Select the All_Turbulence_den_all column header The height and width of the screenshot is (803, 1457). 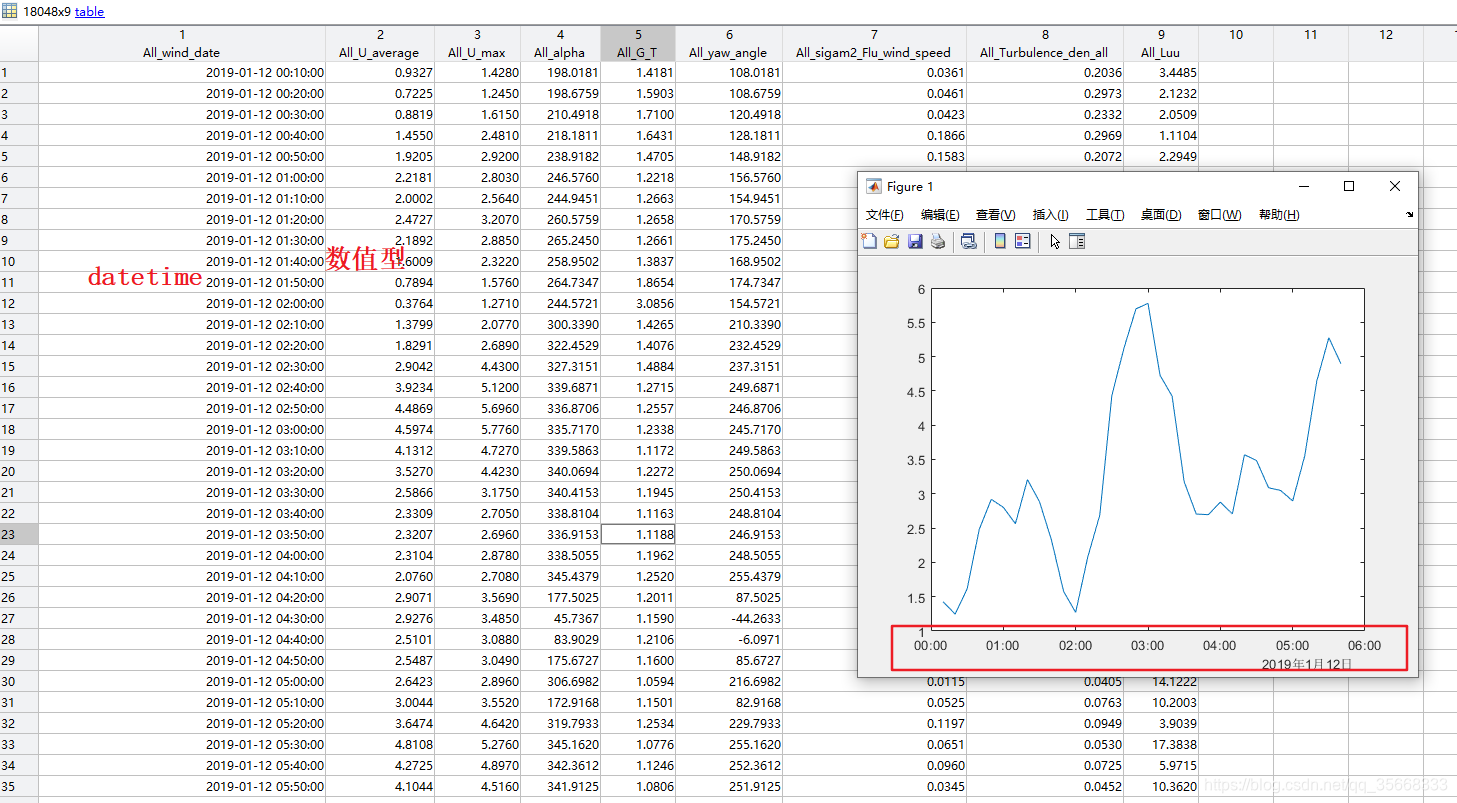[x=1045, y=44]
